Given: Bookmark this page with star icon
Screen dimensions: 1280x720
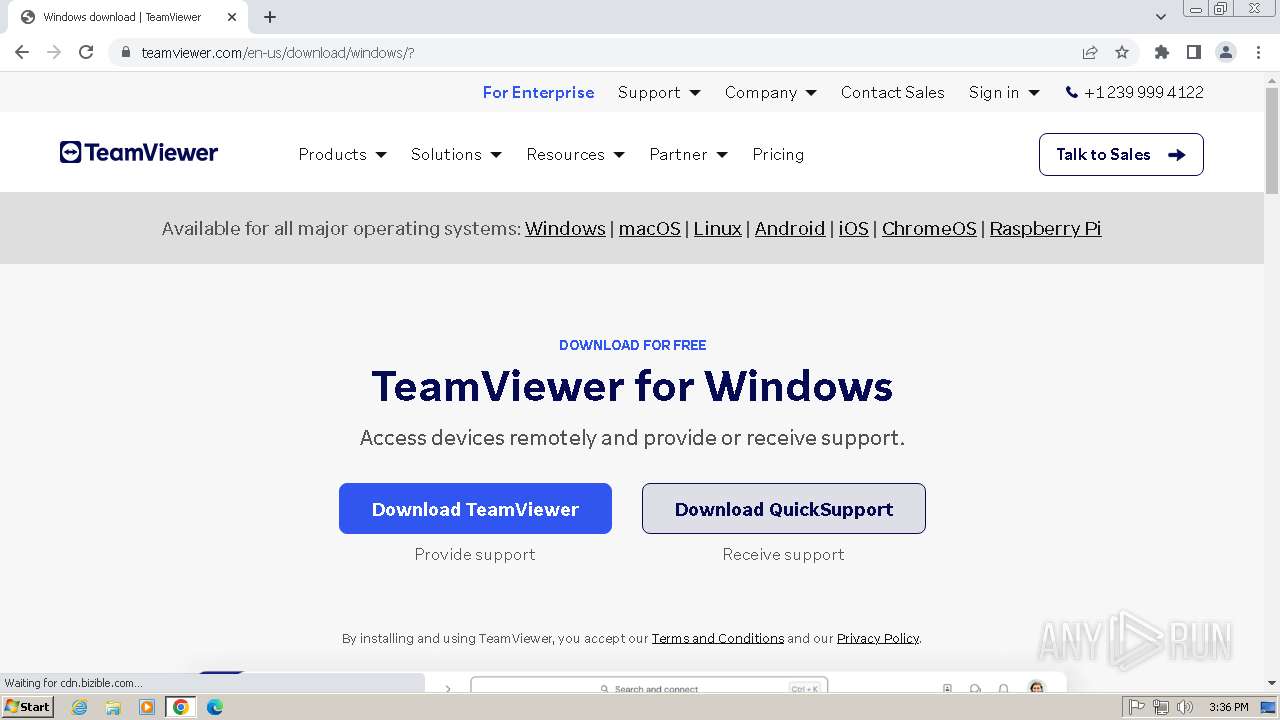Looking at the screenshot, I should tap(1122, 52).
